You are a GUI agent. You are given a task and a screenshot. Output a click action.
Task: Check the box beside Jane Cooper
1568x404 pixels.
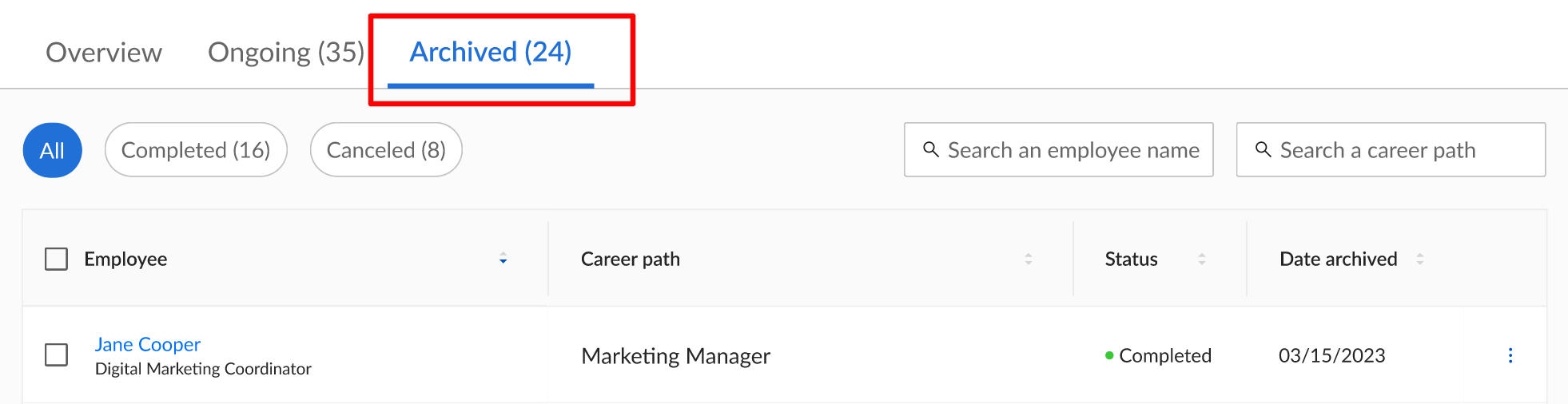(x=56, y=354)
